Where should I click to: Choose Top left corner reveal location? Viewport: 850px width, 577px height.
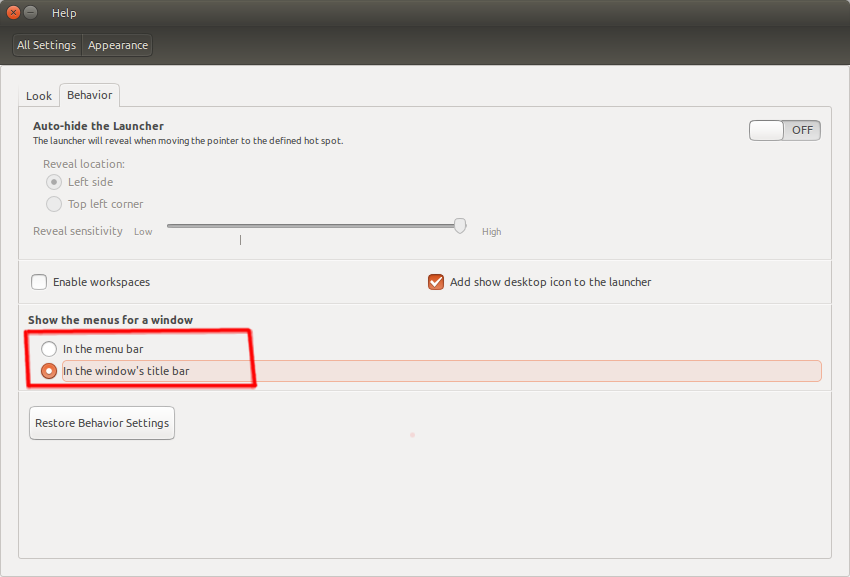54,204
